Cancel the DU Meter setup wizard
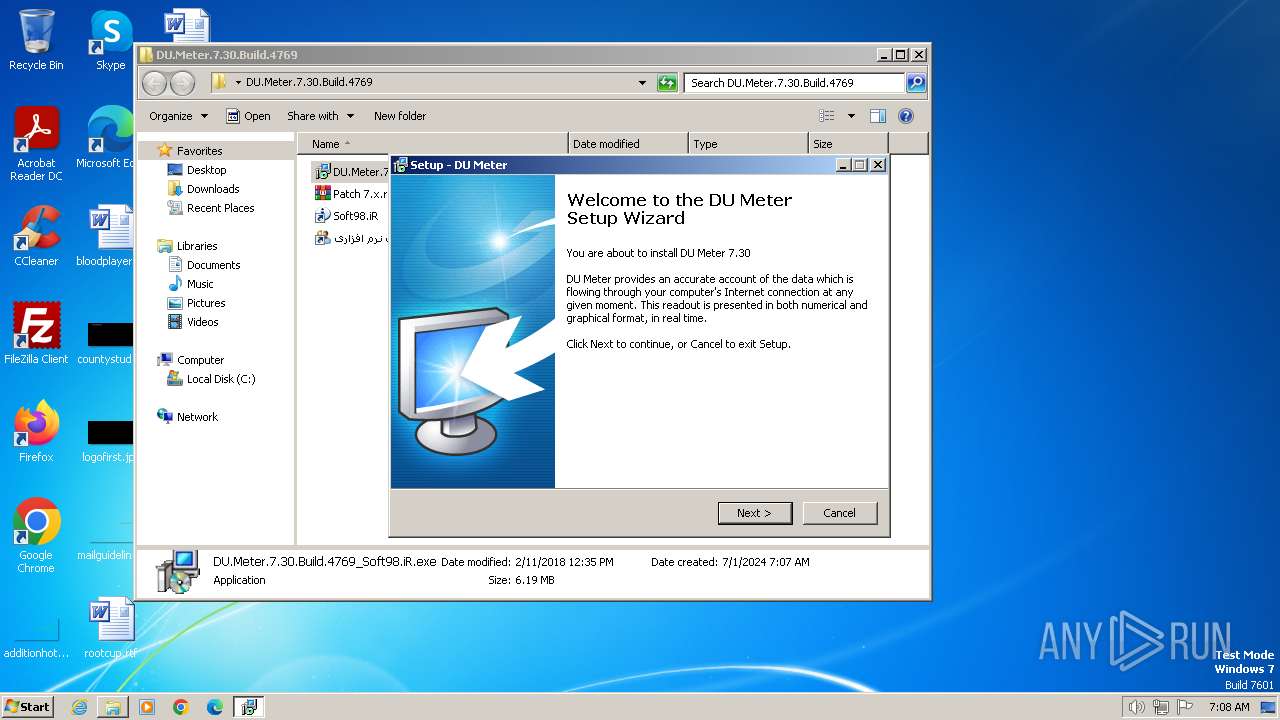This screenshot has height=720, width=1280. click(x=840, y=513)
